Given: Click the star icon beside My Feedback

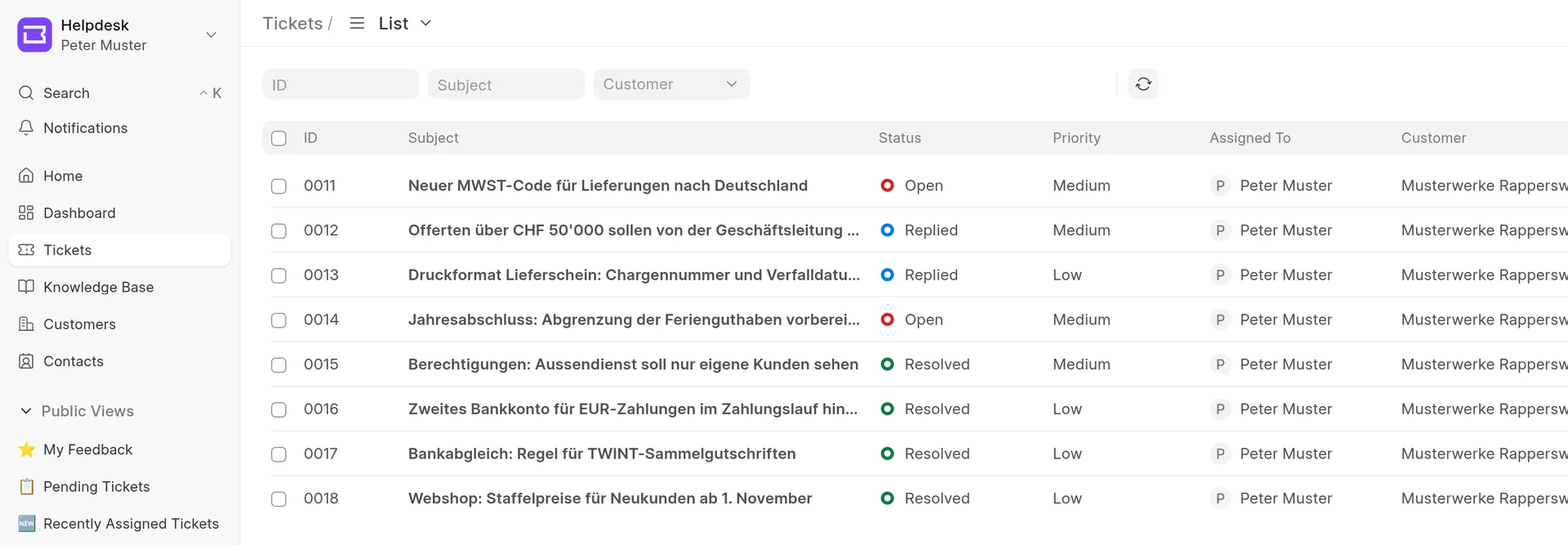Looking at the screenshot, I should 27,449.
